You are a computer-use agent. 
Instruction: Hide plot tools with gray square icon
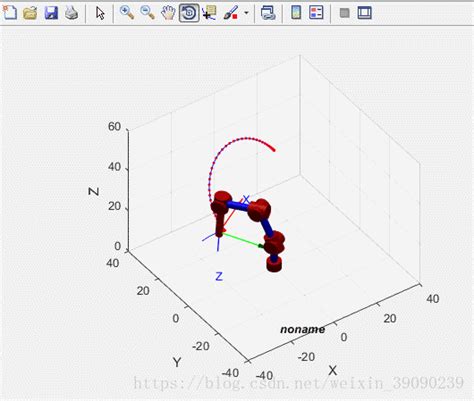click(x=344, y=13)
